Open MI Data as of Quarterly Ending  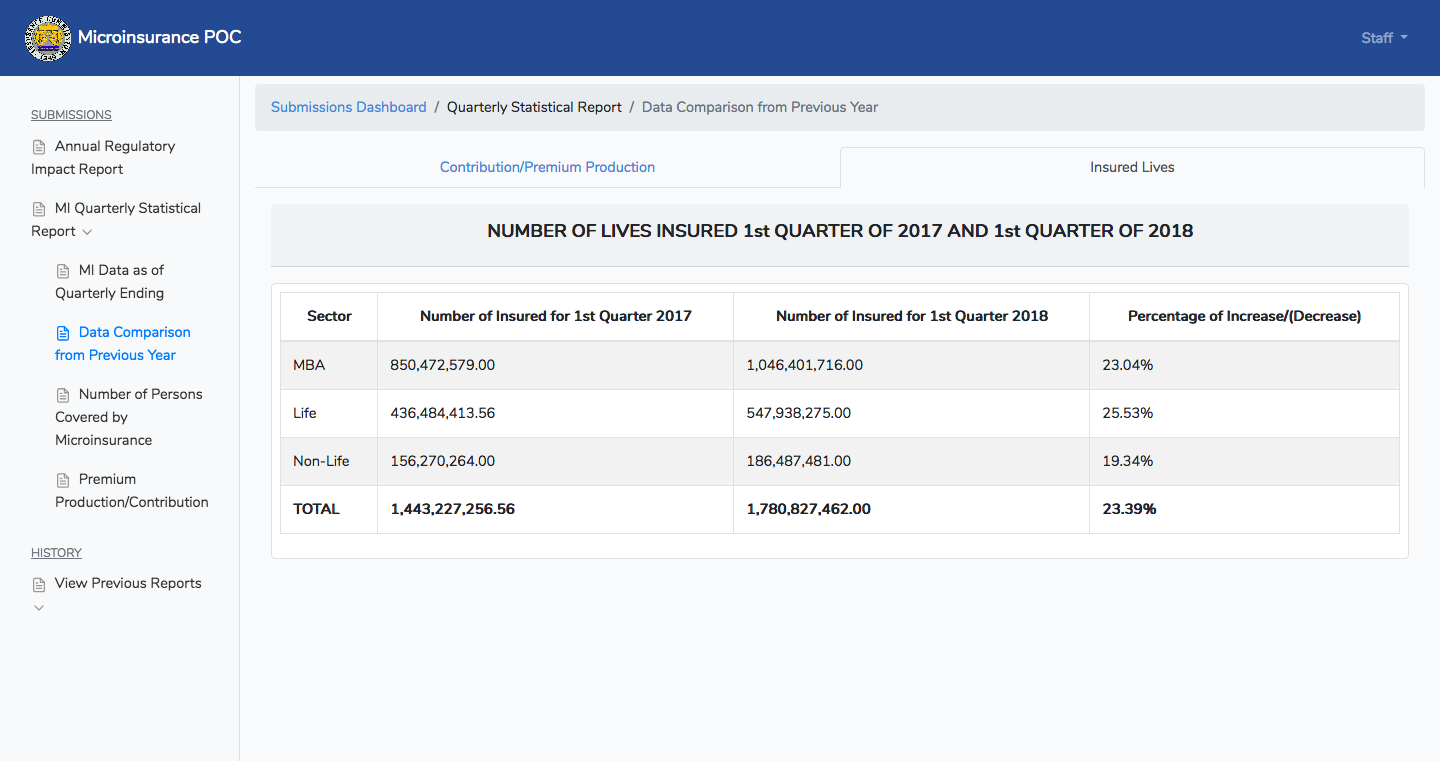click(x=110, y=281)
